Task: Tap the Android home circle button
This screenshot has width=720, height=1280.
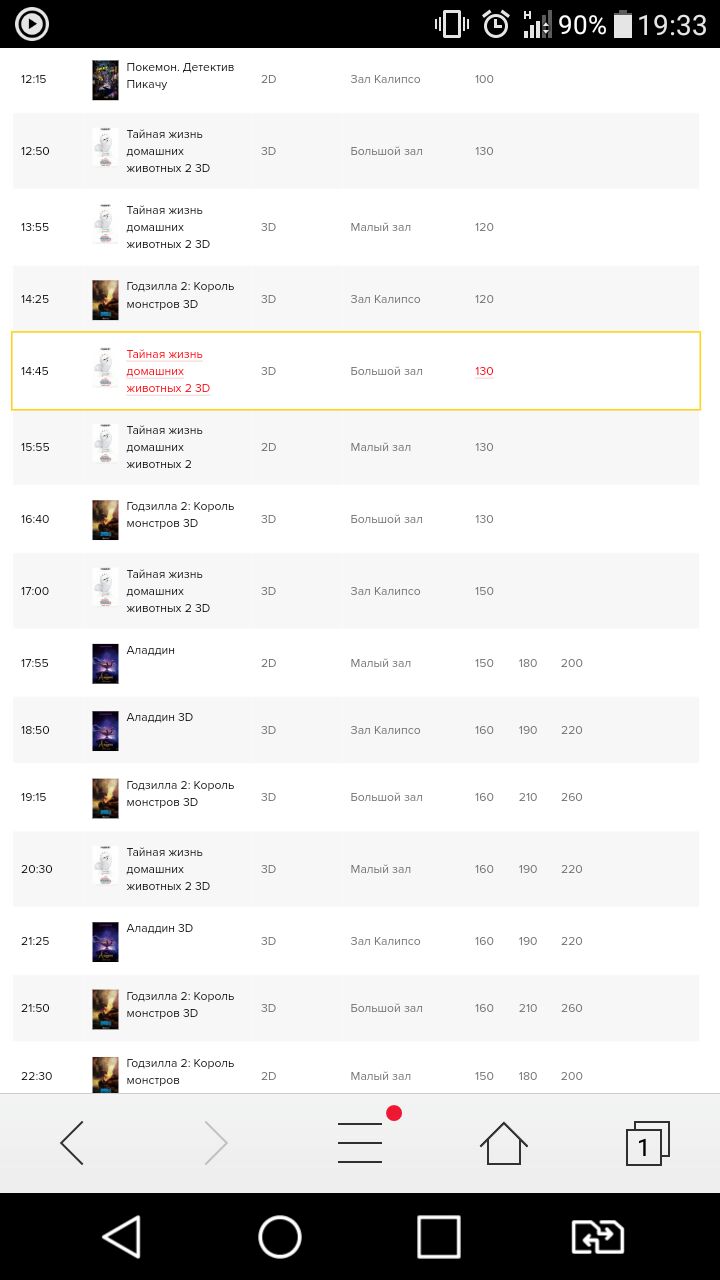Action: 280,1237
